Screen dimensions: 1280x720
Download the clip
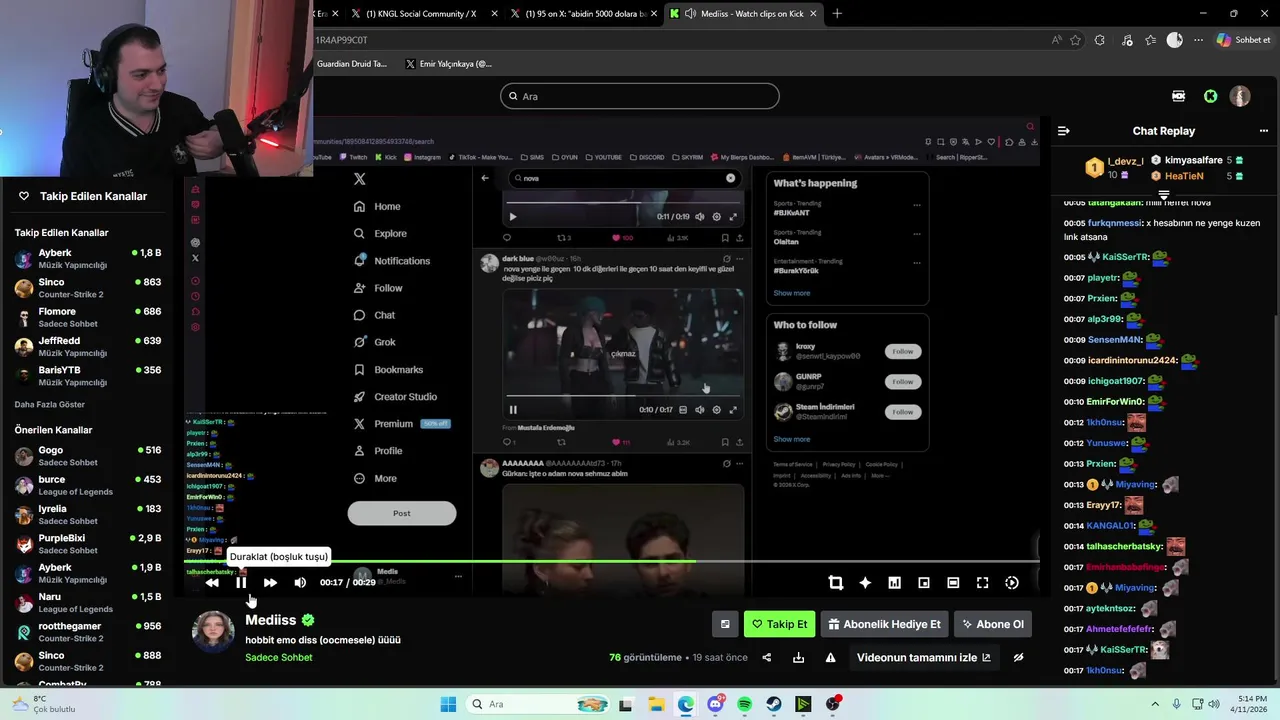coord(798,657)
